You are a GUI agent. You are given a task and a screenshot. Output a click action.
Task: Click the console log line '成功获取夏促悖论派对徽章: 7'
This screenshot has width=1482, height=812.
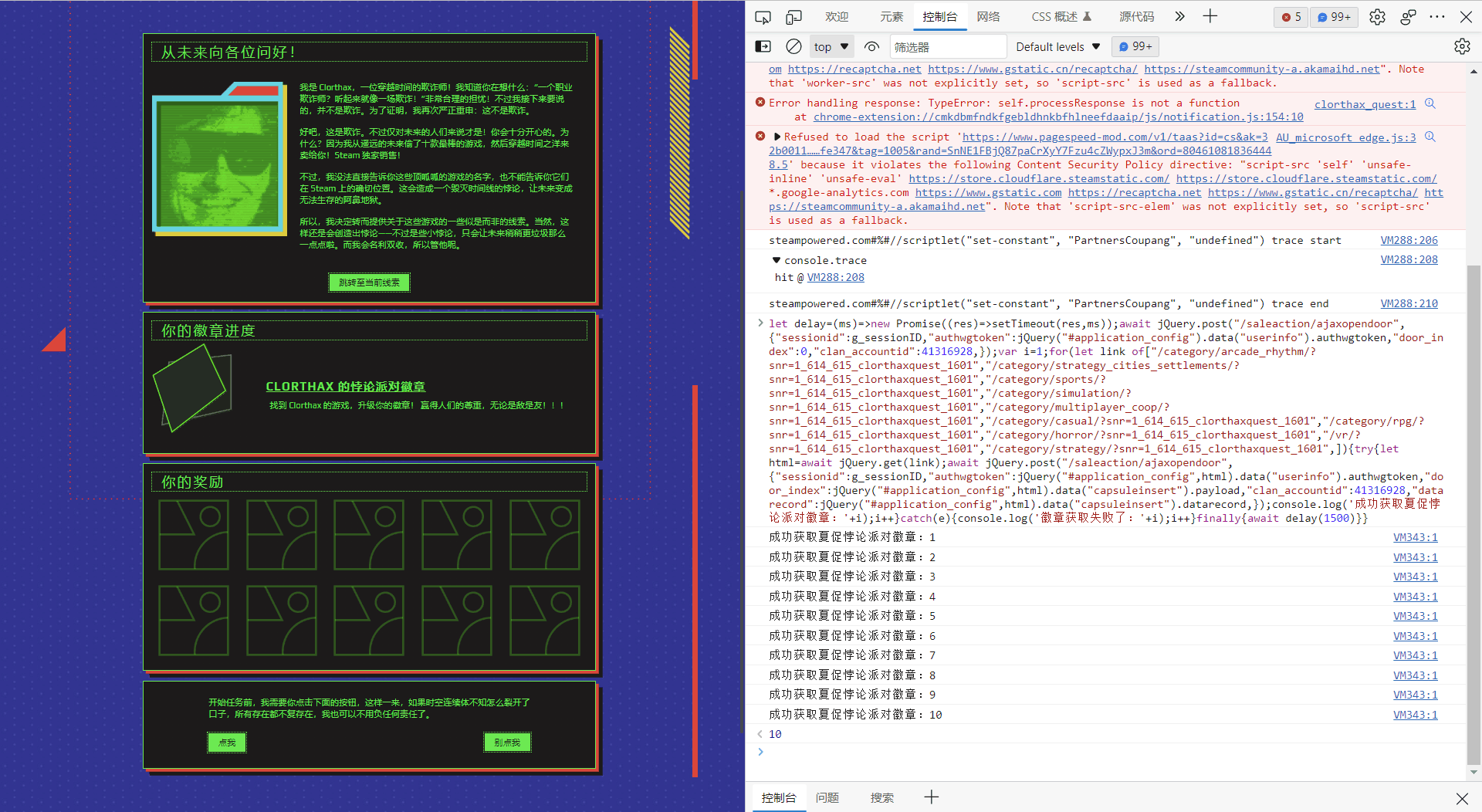[x=852, y=655]
